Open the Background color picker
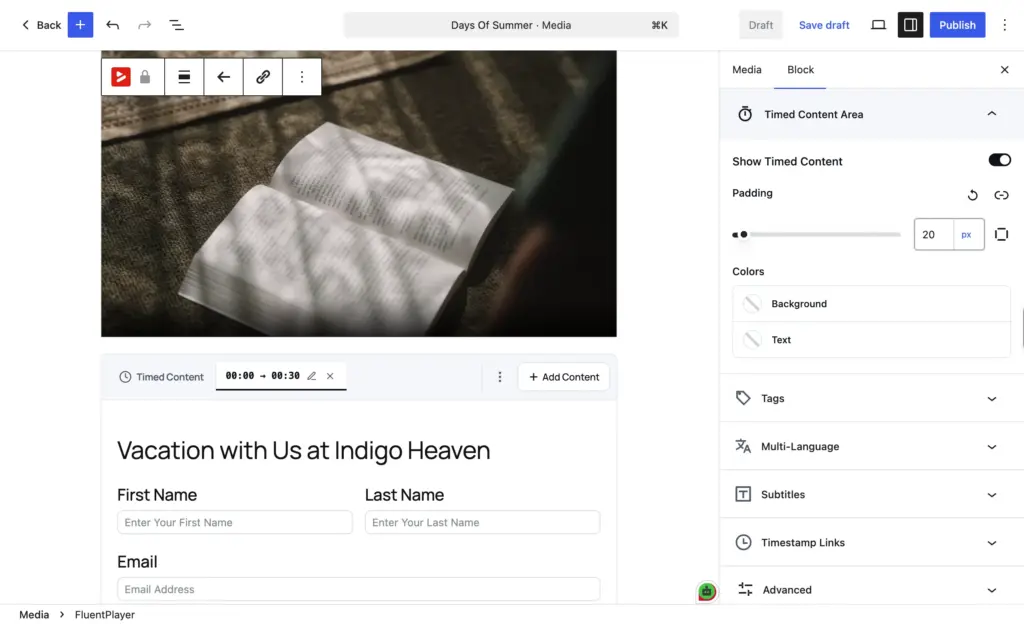Image resolution: width=1024 pixels, height=624 pixels. [871, 304]
